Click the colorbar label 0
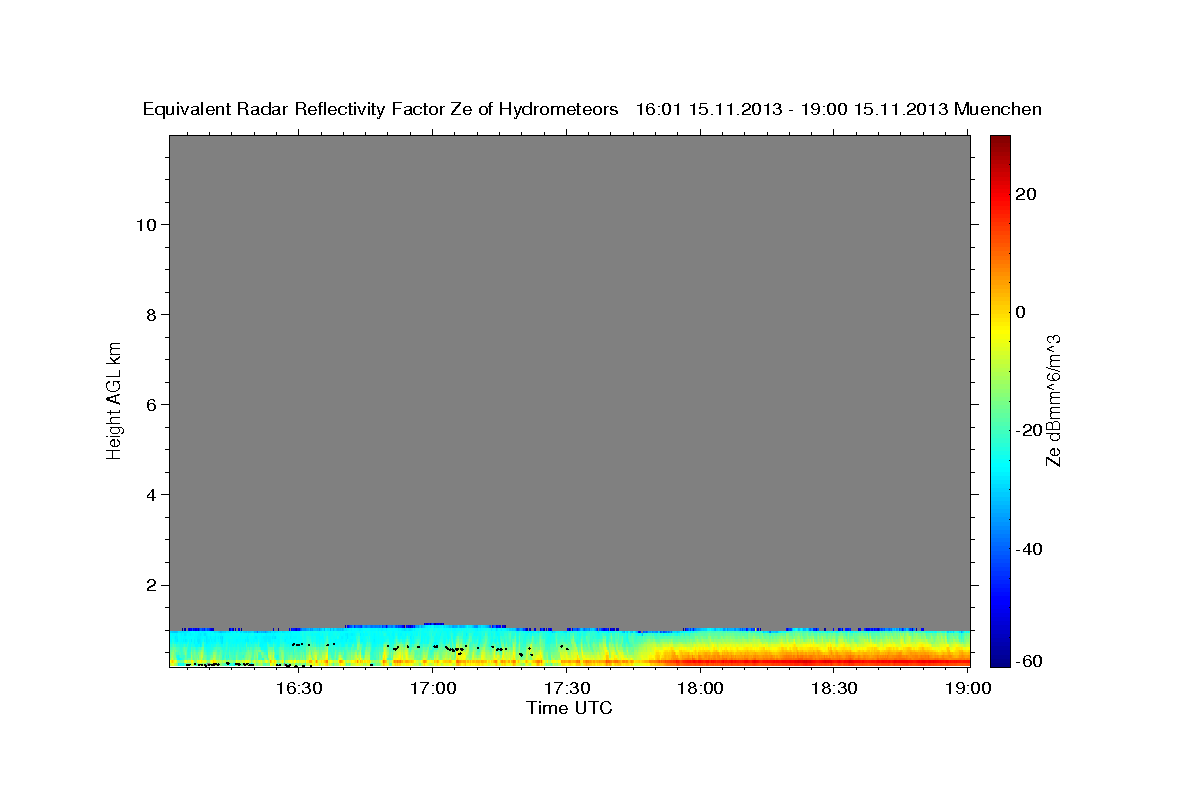The width and height of the screenshot is (1200, 800). click(1021, 312)
